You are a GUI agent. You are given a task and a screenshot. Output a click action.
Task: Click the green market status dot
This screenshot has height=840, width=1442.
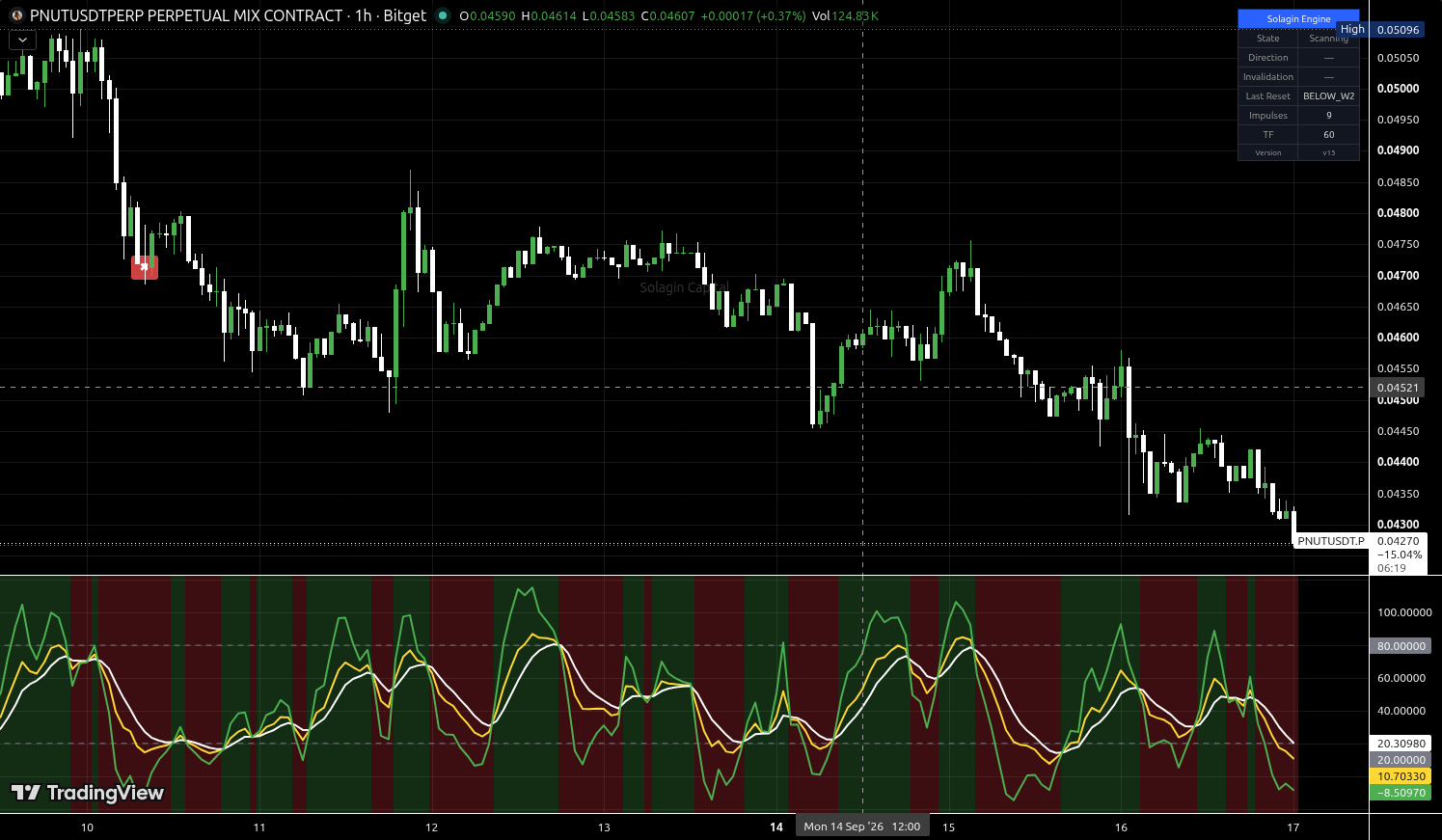coord(443,15)
